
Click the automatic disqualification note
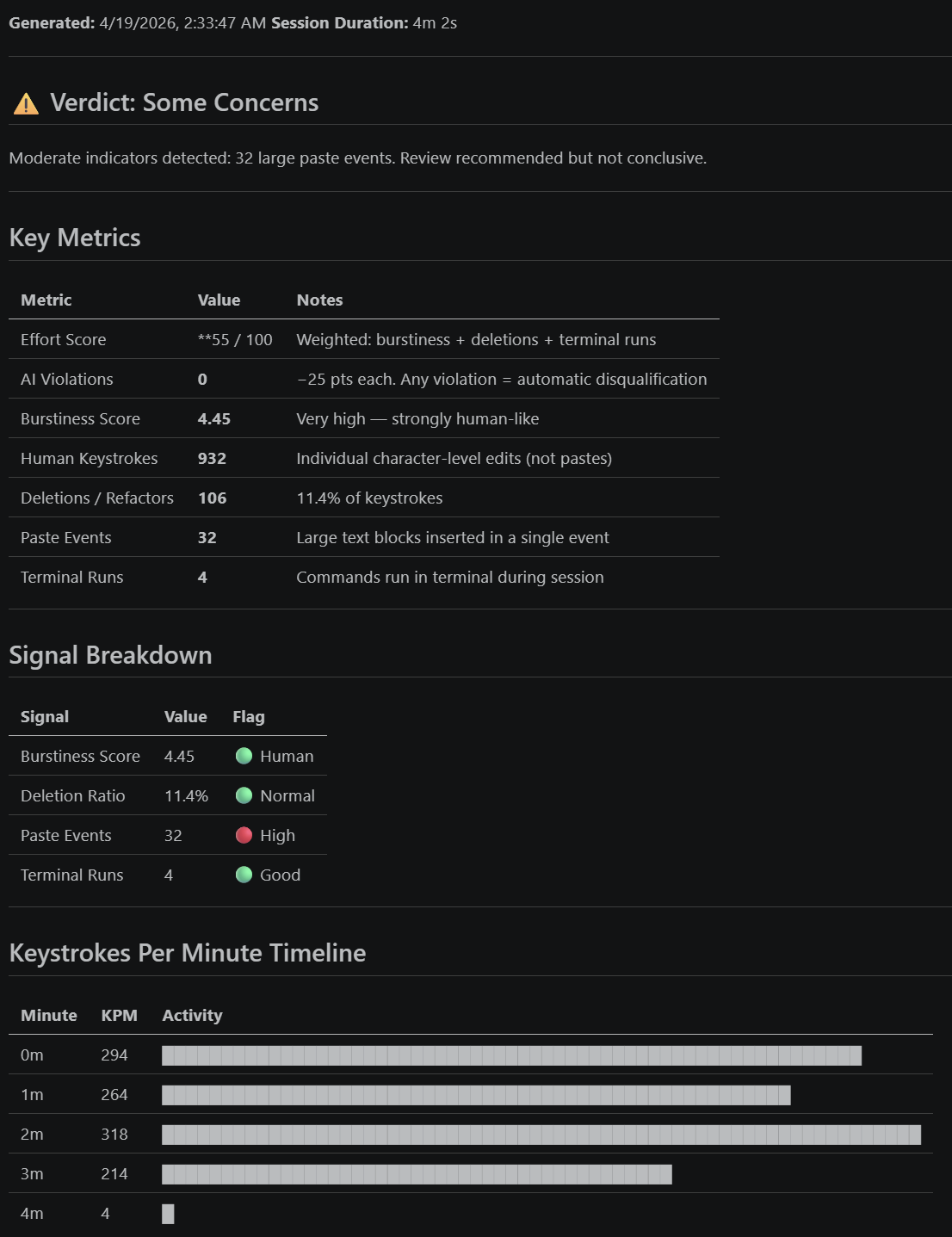point(502,379)
